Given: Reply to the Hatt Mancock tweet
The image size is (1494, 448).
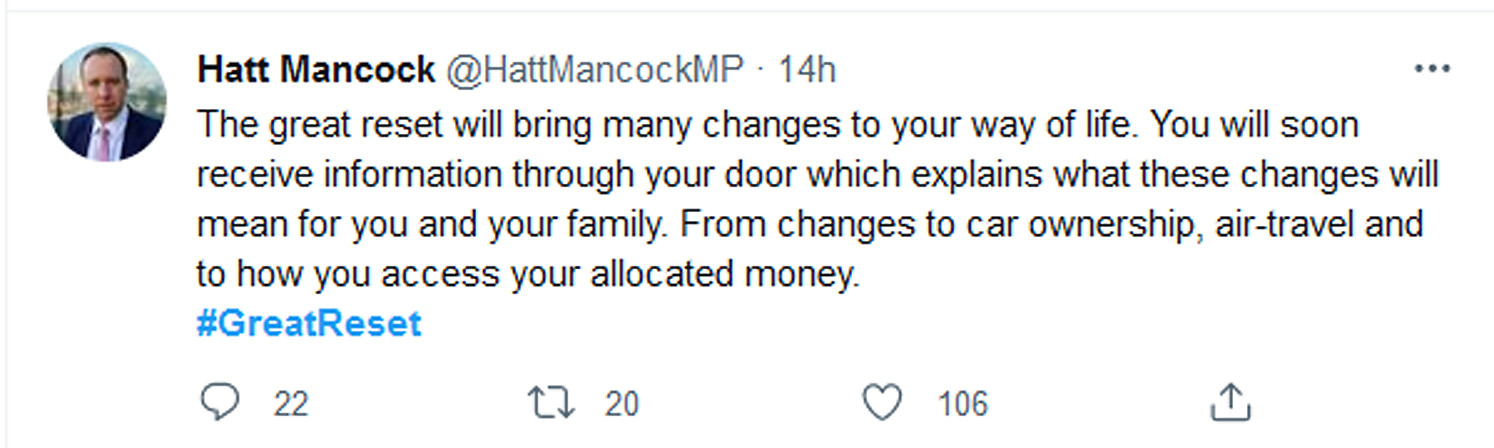Looking at the screenshot, I should point(219,403).
